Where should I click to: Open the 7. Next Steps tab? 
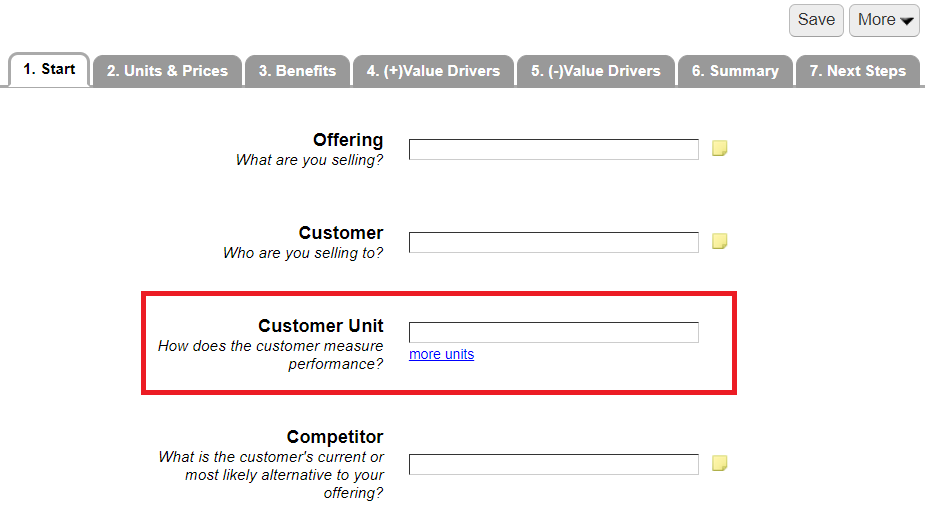click(x=858, y=71)
